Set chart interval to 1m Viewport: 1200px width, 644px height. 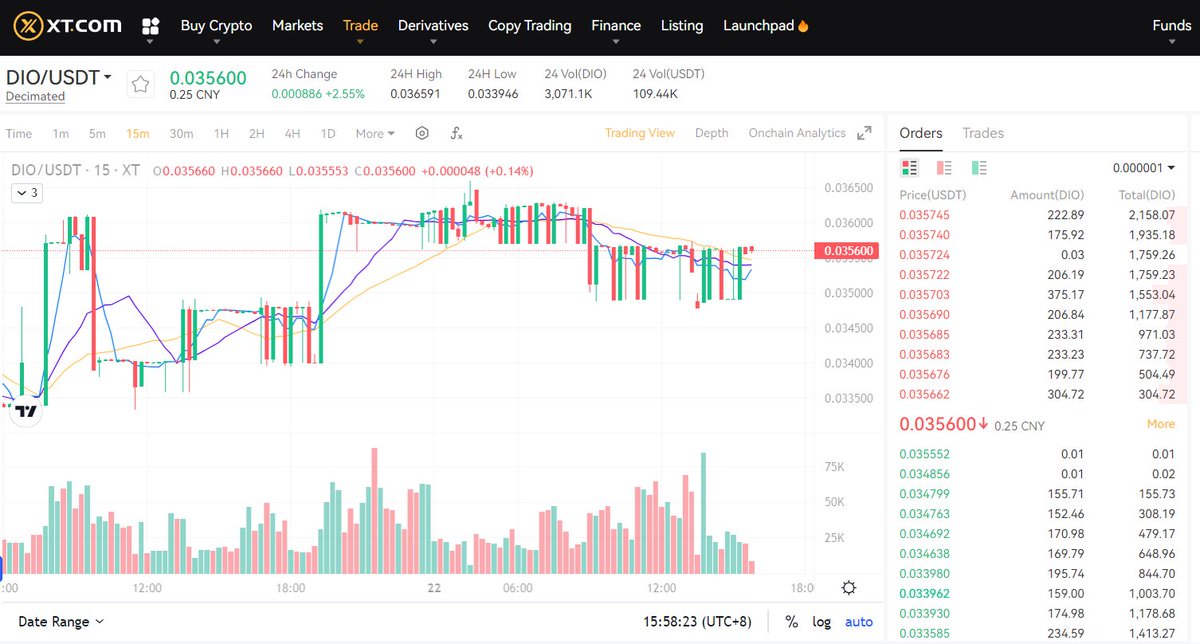pyautogui.click(x=61, y=133)
